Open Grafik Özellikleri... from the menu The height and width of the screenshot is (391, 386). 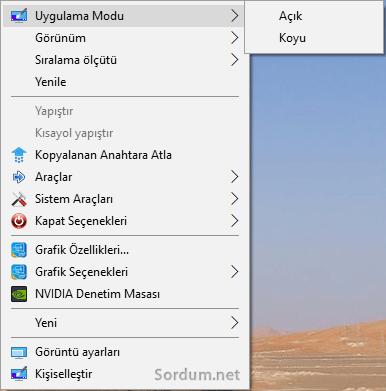125,250
